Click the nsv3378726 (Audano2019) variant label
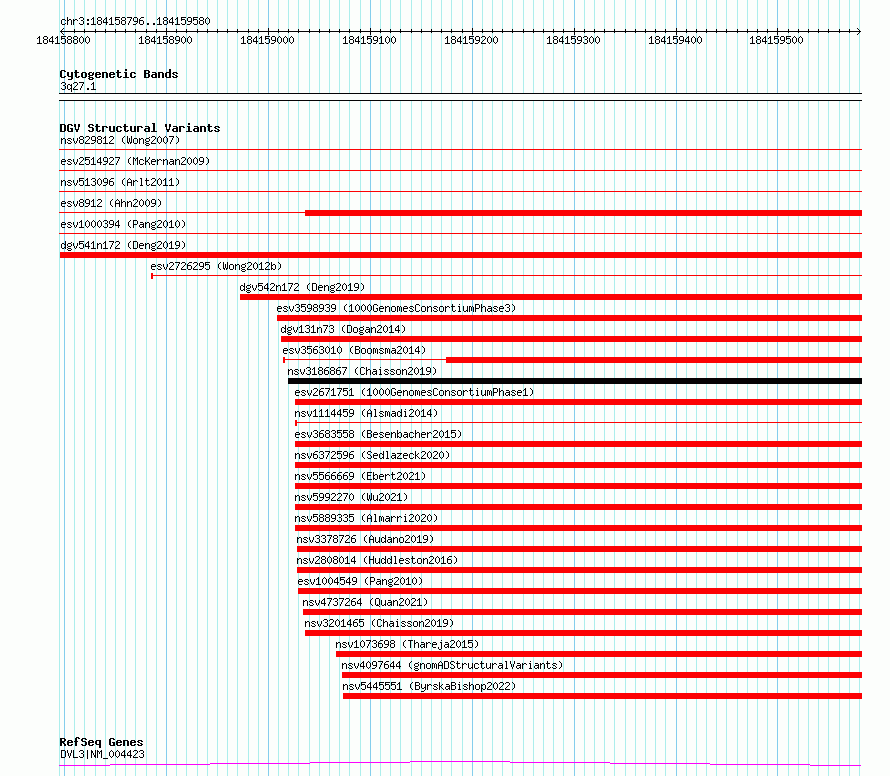The width and height of the screenshot is (890, 776). (365, 539)
